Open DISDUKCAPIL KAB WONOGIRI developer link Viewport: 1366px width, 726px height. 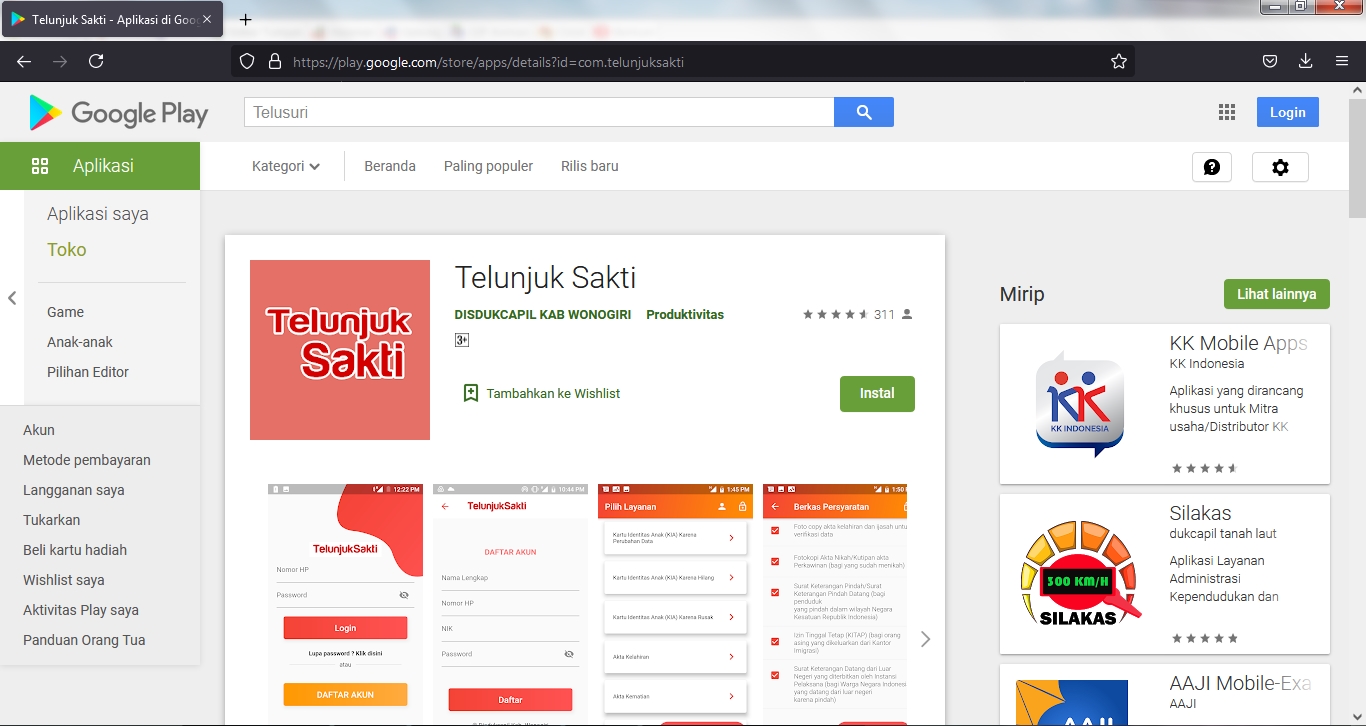(x=543, y=314)
